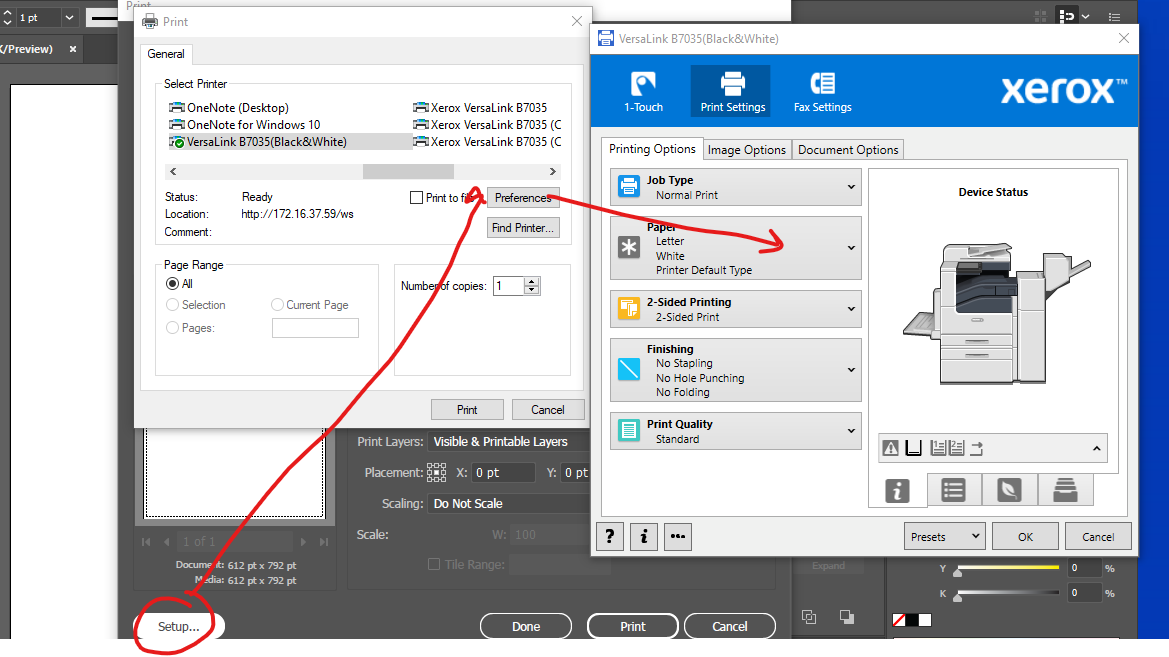Viewport: 1169px width, 657px height.
Task: Click the Find Printer button
Action: pyautogui.click(x=523, y=227)
